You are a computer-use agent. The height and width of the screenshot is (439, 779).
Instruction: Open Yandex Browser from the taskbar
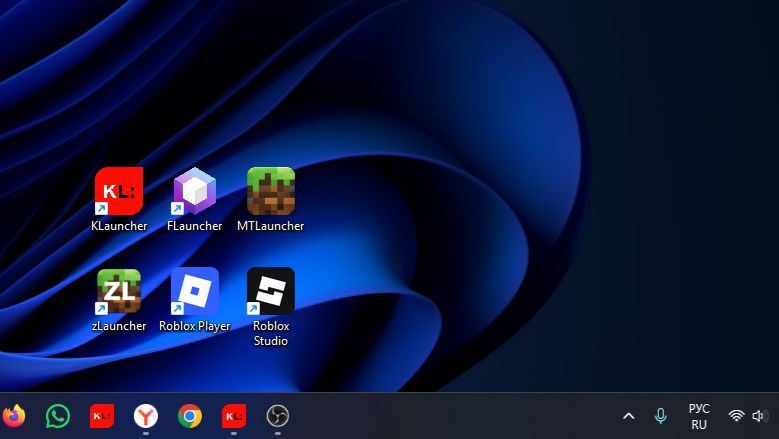[146, 416]
